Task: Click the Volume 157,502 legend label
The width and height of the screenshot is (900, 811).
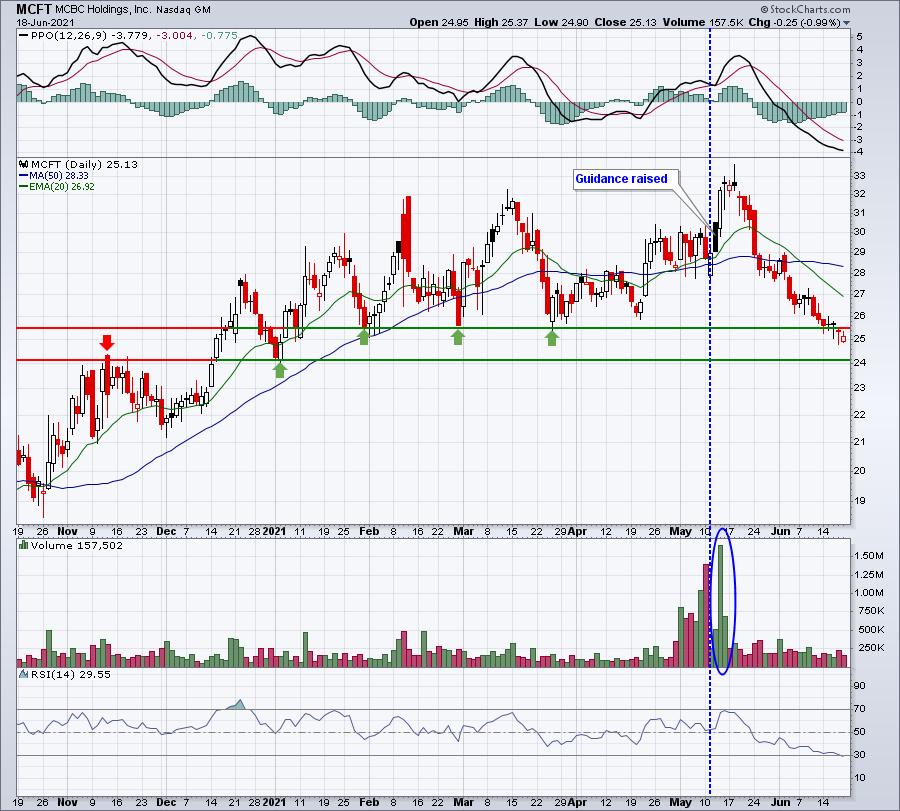Action: click(x=77, y=545)
